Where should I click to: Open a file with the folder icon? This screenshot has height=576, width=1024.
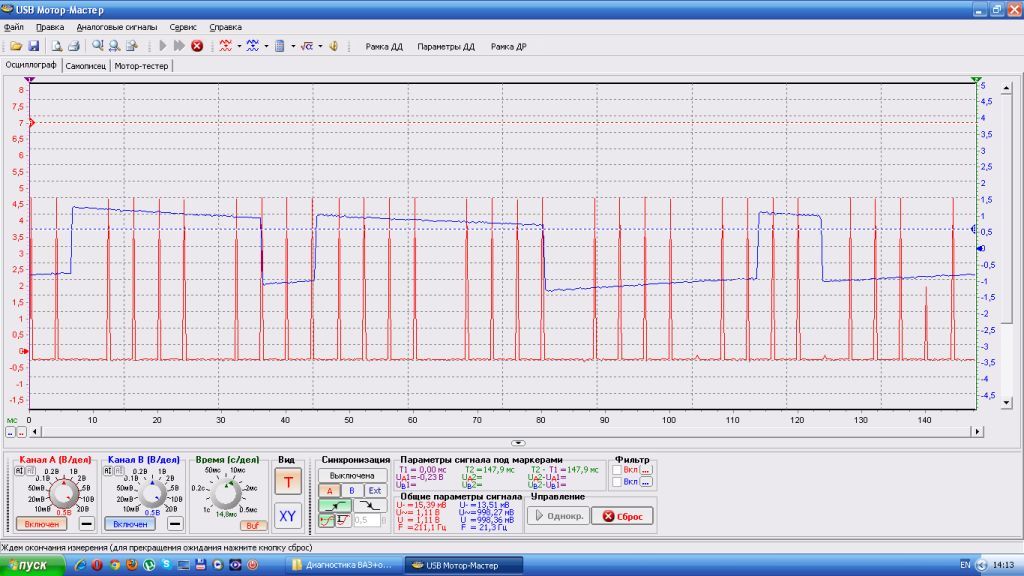pyautogui.click(x=16, y=46)
